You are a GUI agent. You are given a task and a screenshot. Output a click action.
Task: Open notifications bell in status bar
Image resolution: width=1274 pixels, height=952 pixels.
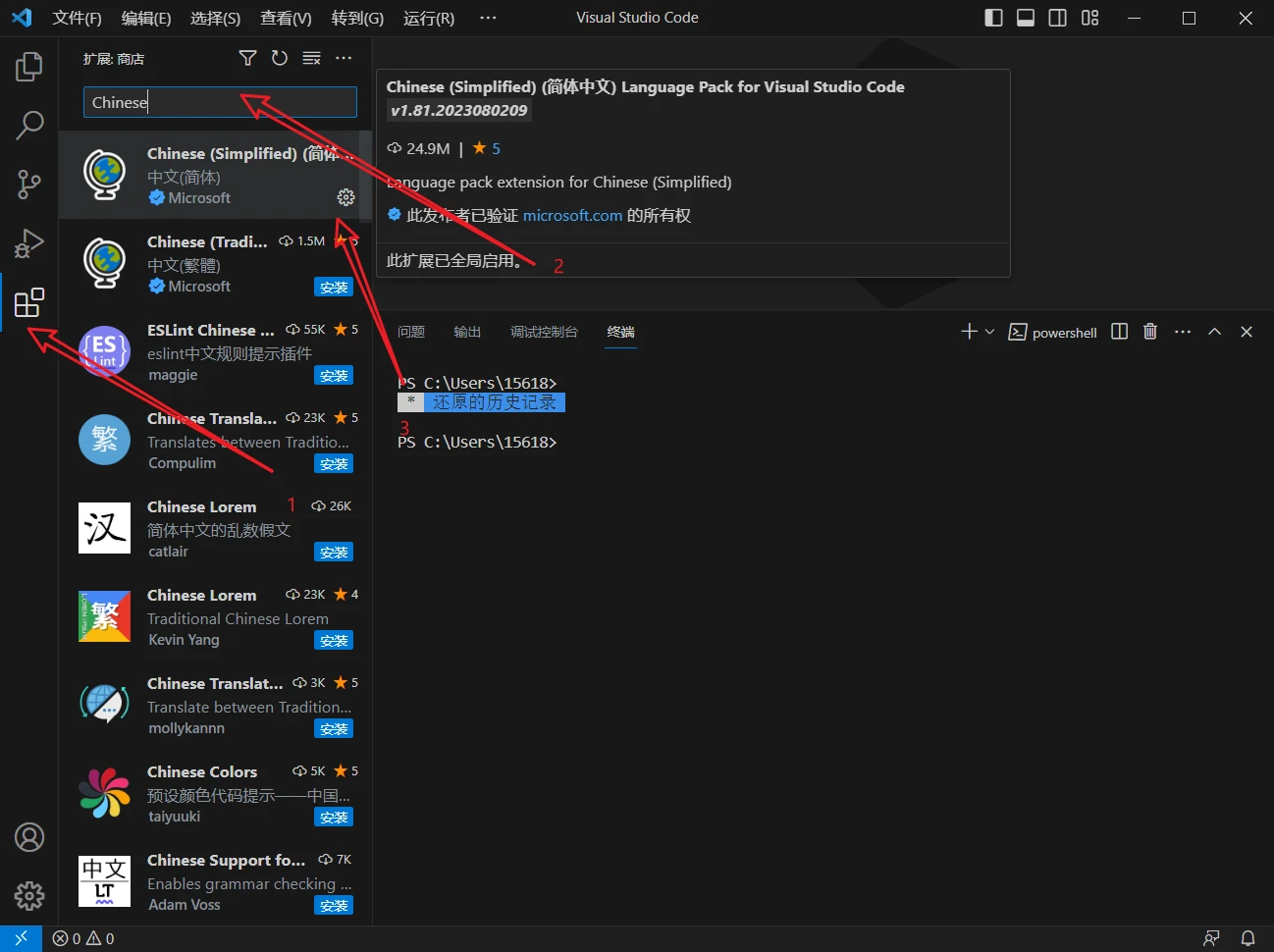point(1247,938)
